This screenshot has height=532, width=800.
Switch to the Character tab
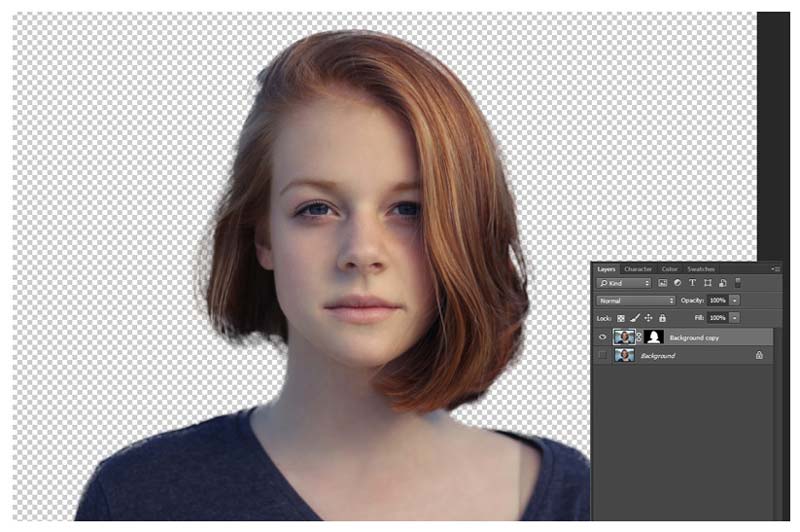(x=638, y=269)
